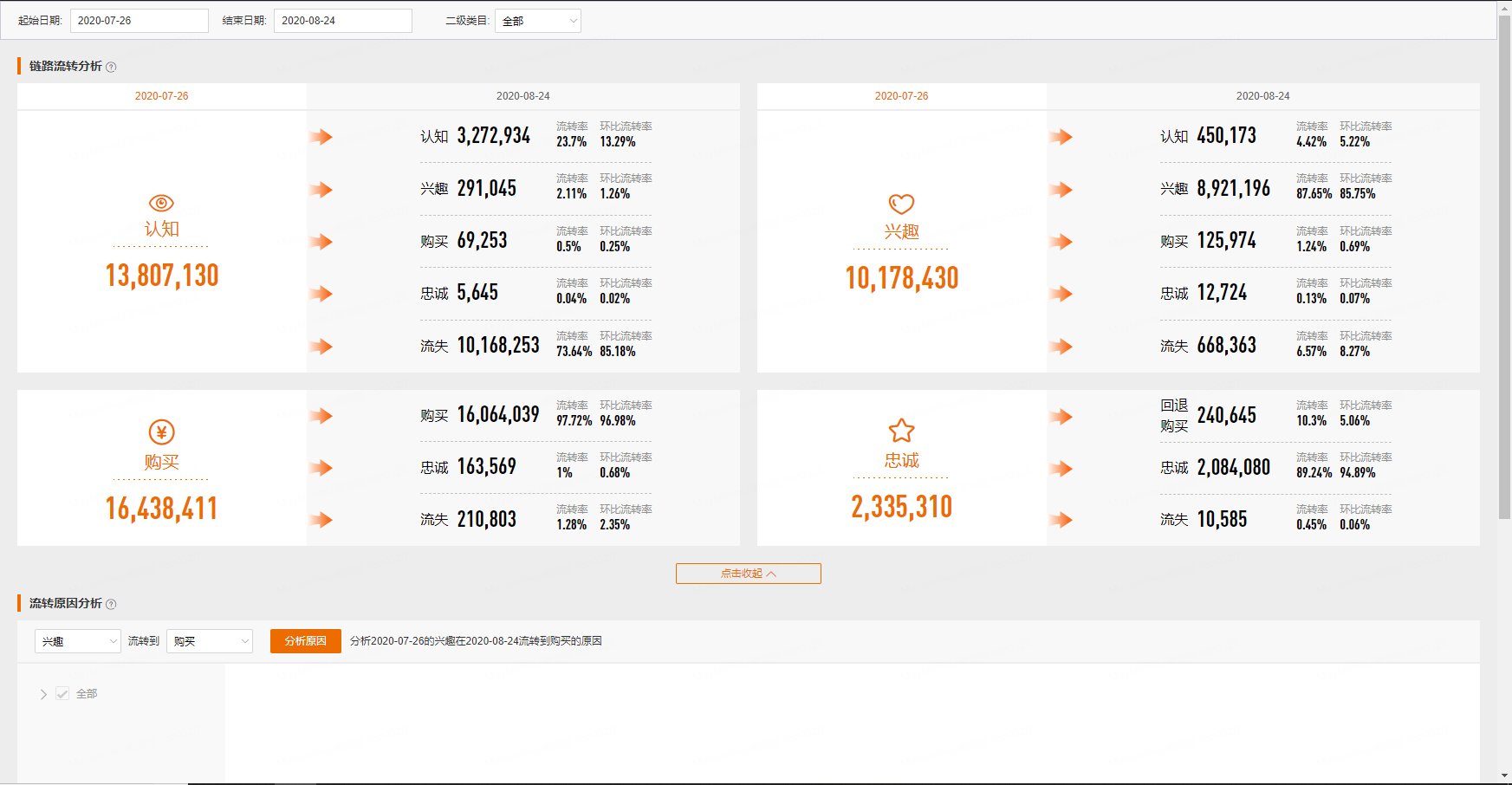Click the vertical scrollbar thumb
Viewport: 1512px width, 785px height.
click(1504, 260)
